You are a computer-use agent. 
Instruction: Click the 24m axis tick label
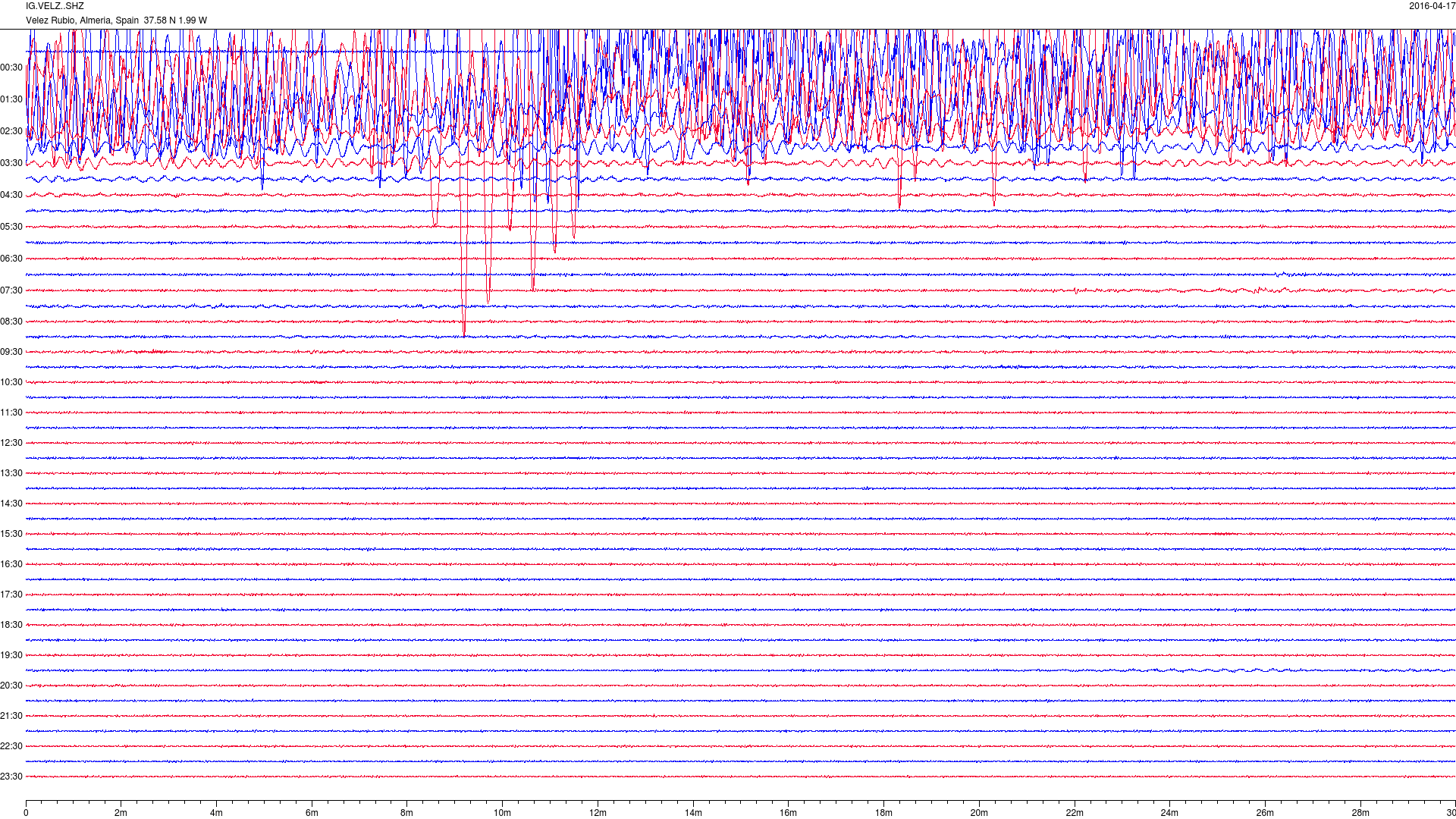[x=1169, y=813]
